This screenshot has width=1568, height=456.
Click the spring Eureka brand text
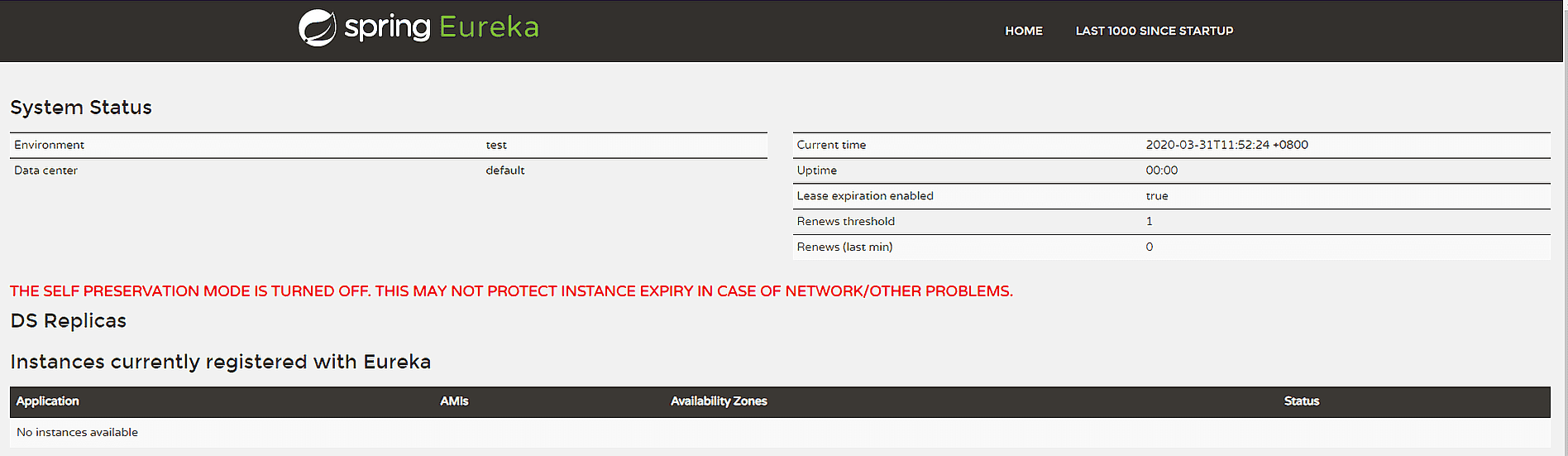tap(442, 27)
